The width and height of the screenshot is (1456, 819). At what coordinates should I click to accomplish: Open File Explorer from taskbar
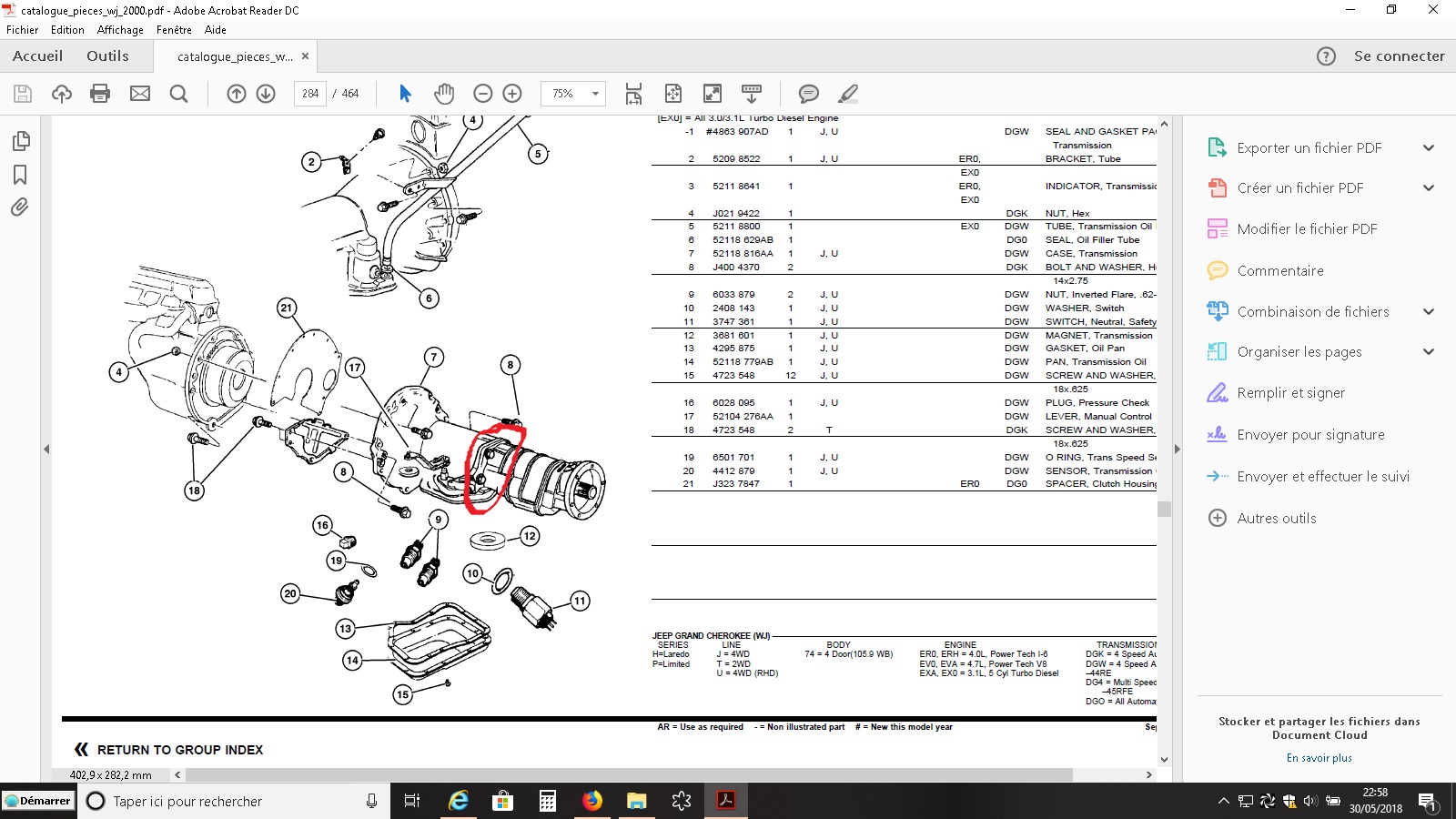(x=637, y=801)
